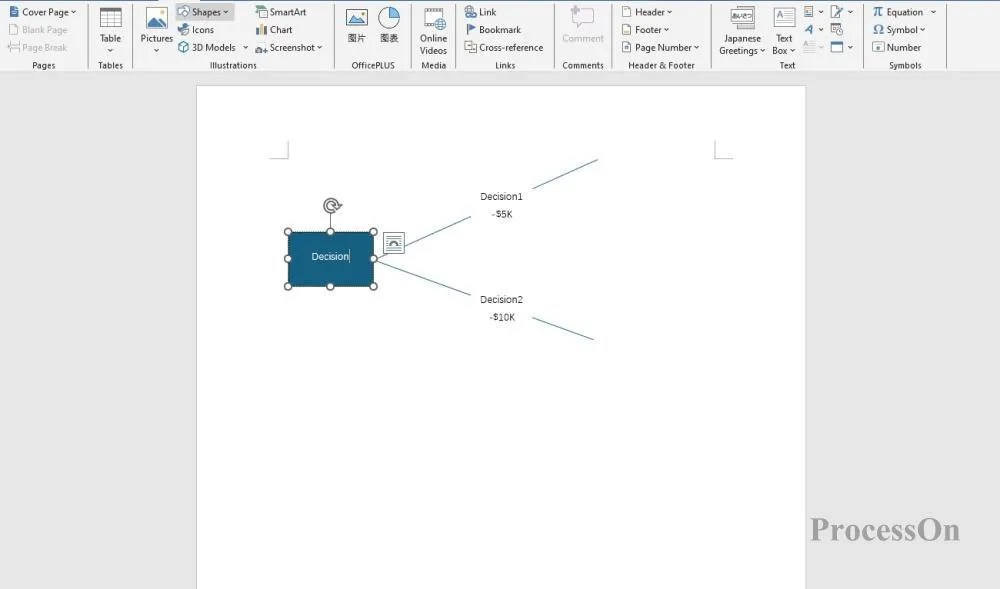The width and height of the screenshot is (1000, 589).
Task: Open the Pictures insert menu
Action: tap(156, 31)
